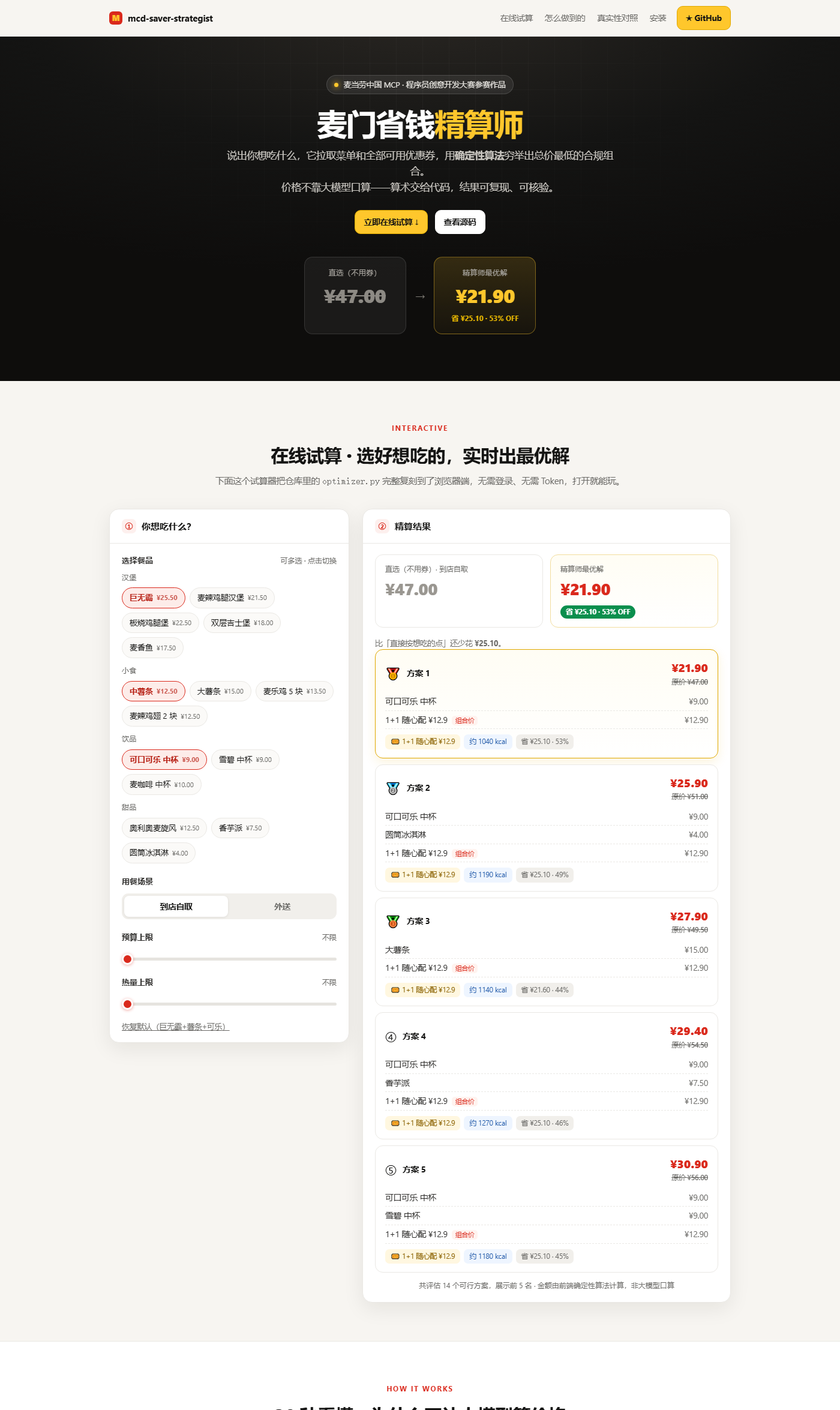Open the 怎么做到的 nav item
Screen dimensions: 840x1410
(x=565, y=18)
